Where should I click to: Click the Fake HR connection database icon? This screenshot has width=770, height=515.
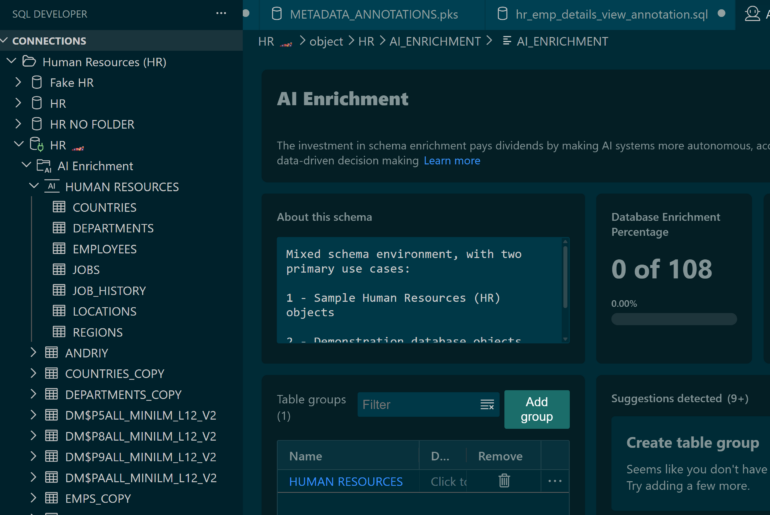click(x=37, y=83)
